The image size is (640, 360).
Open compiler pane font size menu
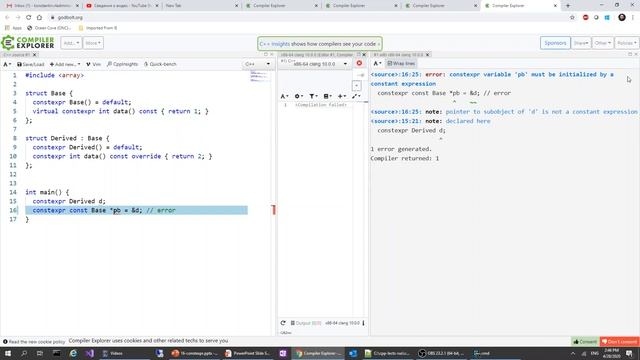coord(284,96)
